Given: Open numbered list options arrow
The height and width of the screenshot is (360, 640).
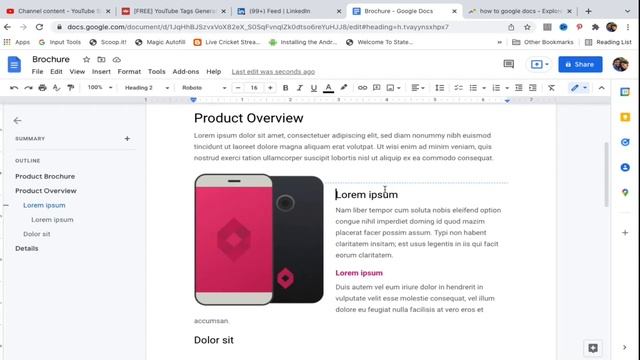Looking at the screenshot, I should pyautogui.click(x=507, y=88).
